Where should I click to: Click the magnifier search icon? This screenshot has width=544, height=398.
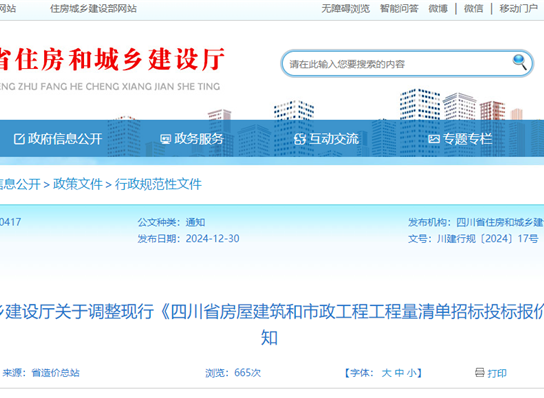pos(519,62)
